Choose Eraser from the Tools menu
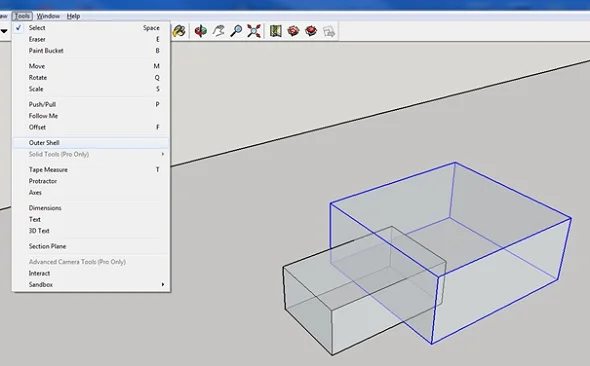The image size is (590, 366). (91, 39)
